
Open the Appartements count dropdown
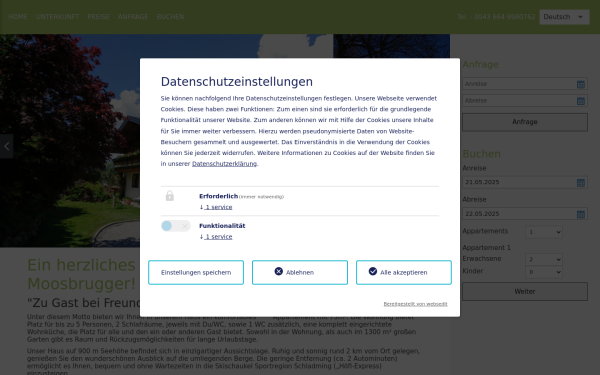coord(544,232)
